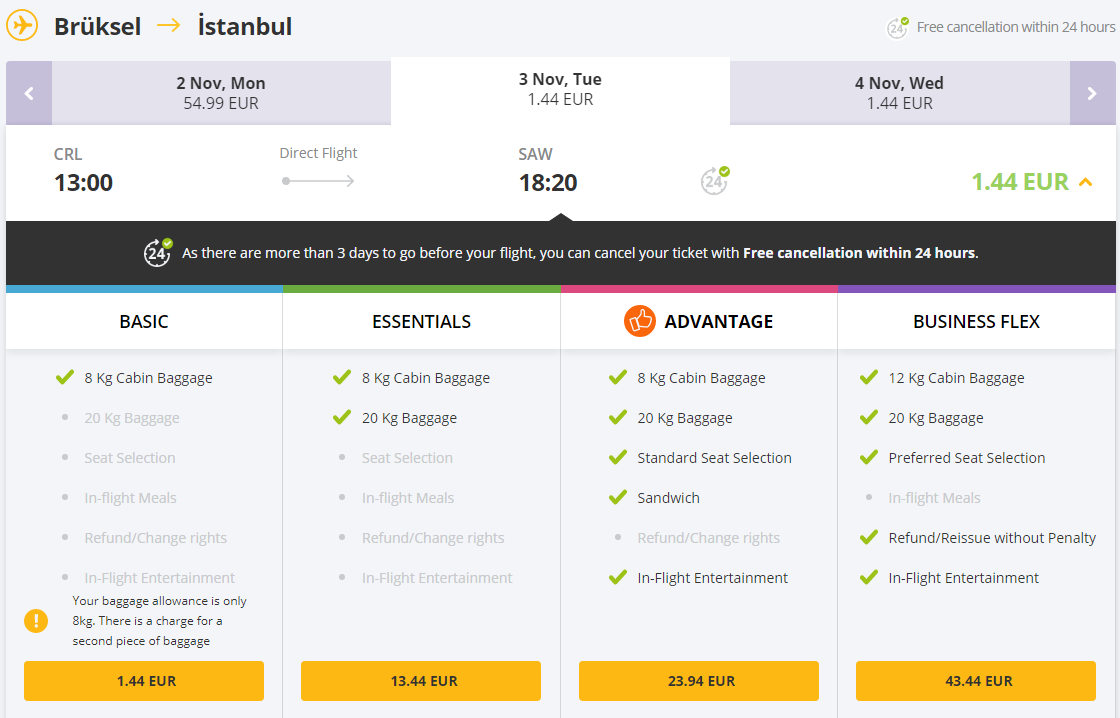Click the Direct Flight arrow indicator

pos(318,181)
